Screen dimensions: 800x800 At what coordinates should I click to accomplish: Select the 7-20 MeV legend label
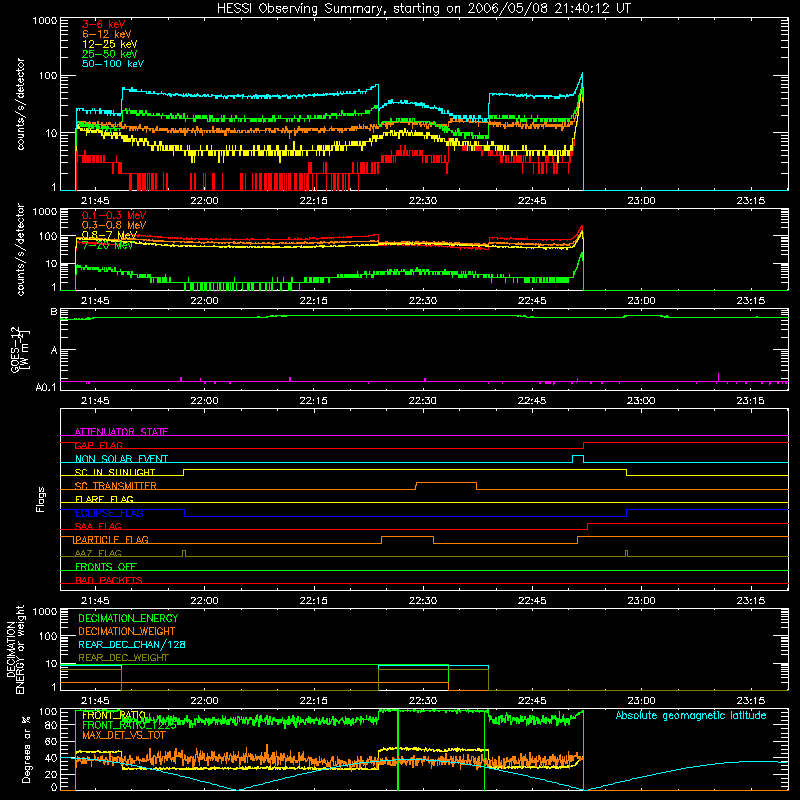pyautogui.click(x=108, y=245)
